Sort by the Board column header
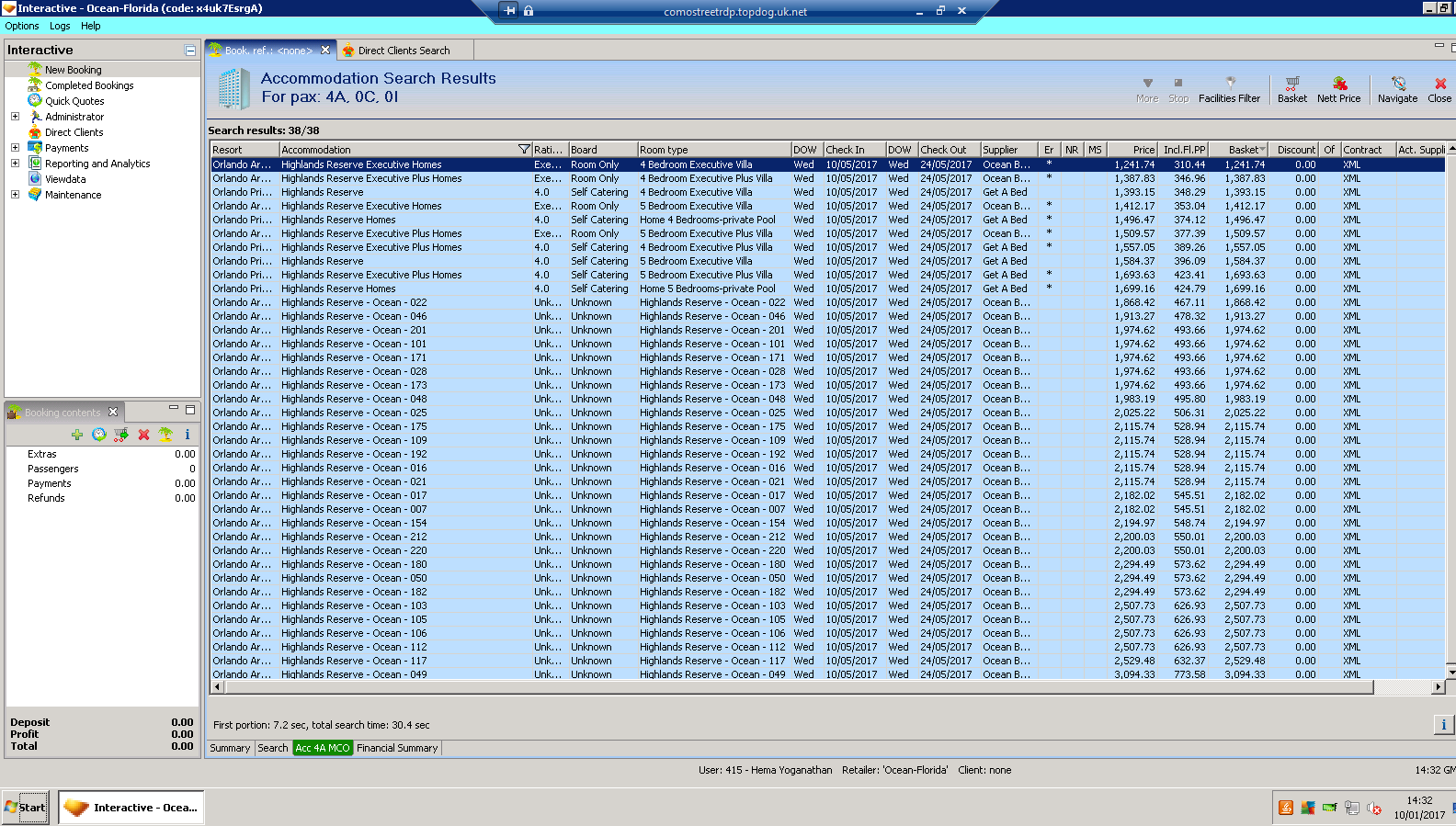Viewport: 1456px width, 826px height. (603, 150)
